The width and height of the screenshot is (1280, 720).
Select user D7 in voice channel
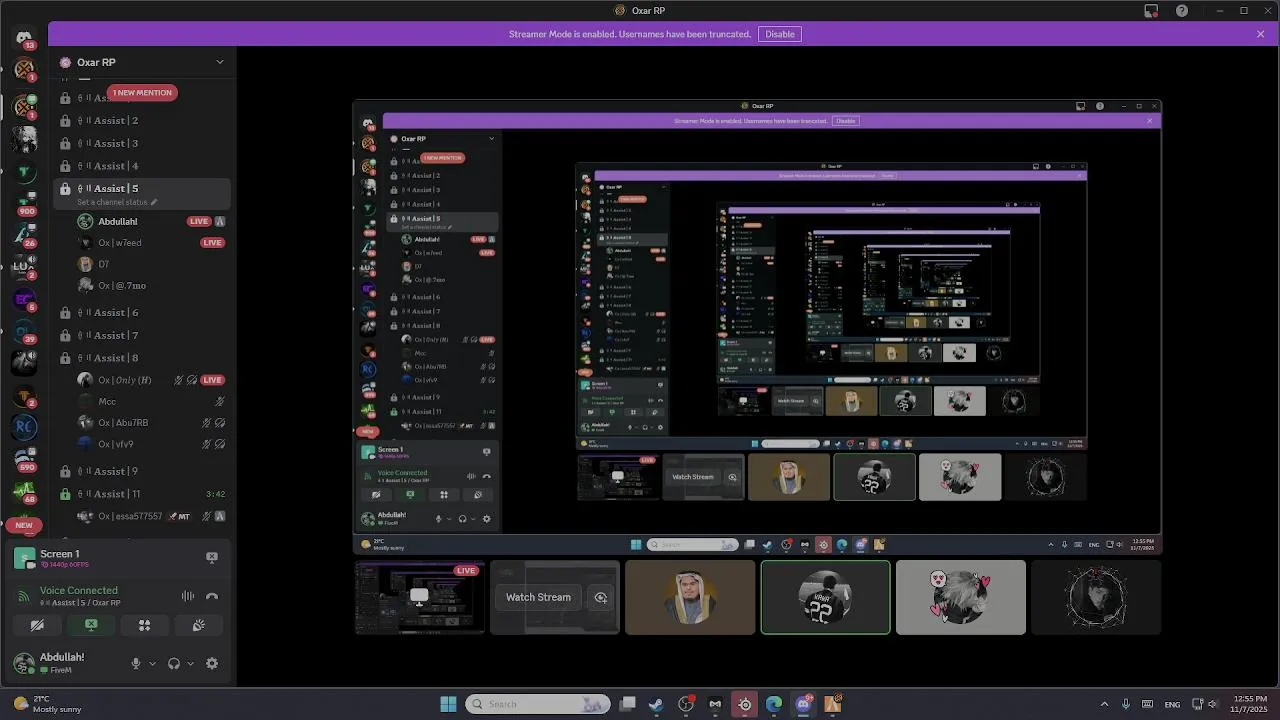152,264
